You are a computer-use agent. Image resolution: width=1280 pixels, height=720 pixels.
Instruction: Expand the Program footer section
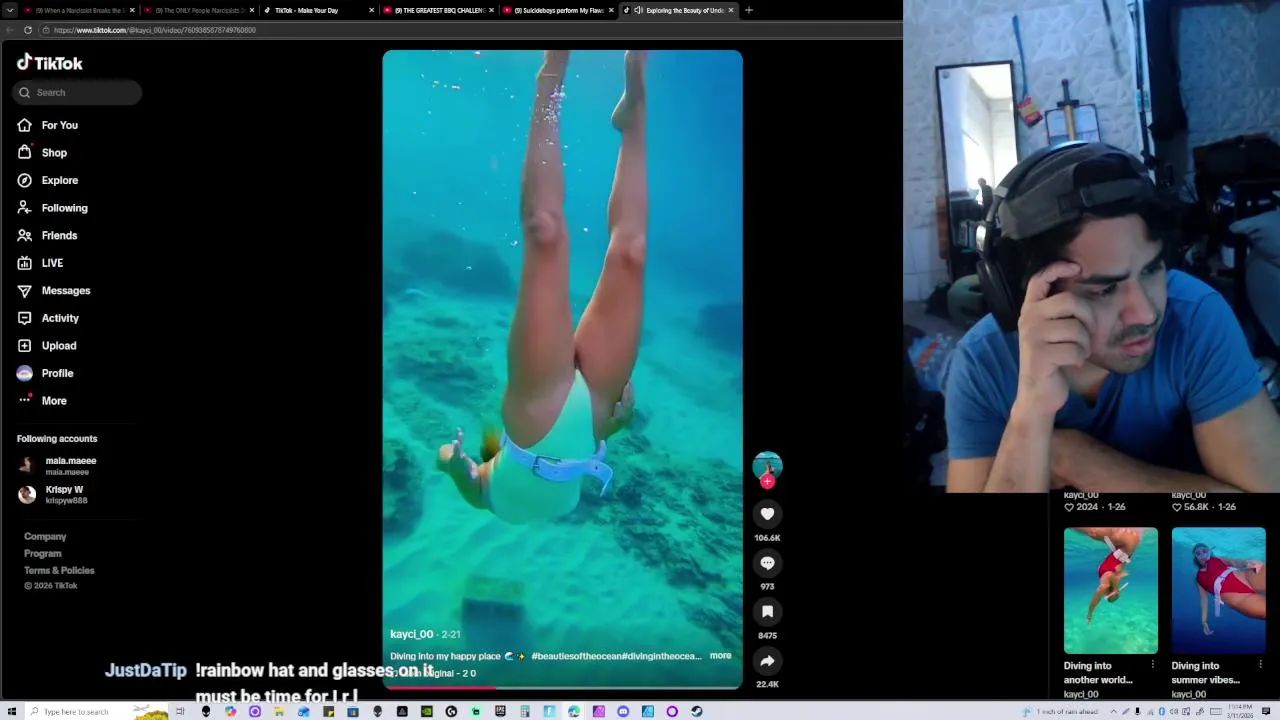(43, 554)
